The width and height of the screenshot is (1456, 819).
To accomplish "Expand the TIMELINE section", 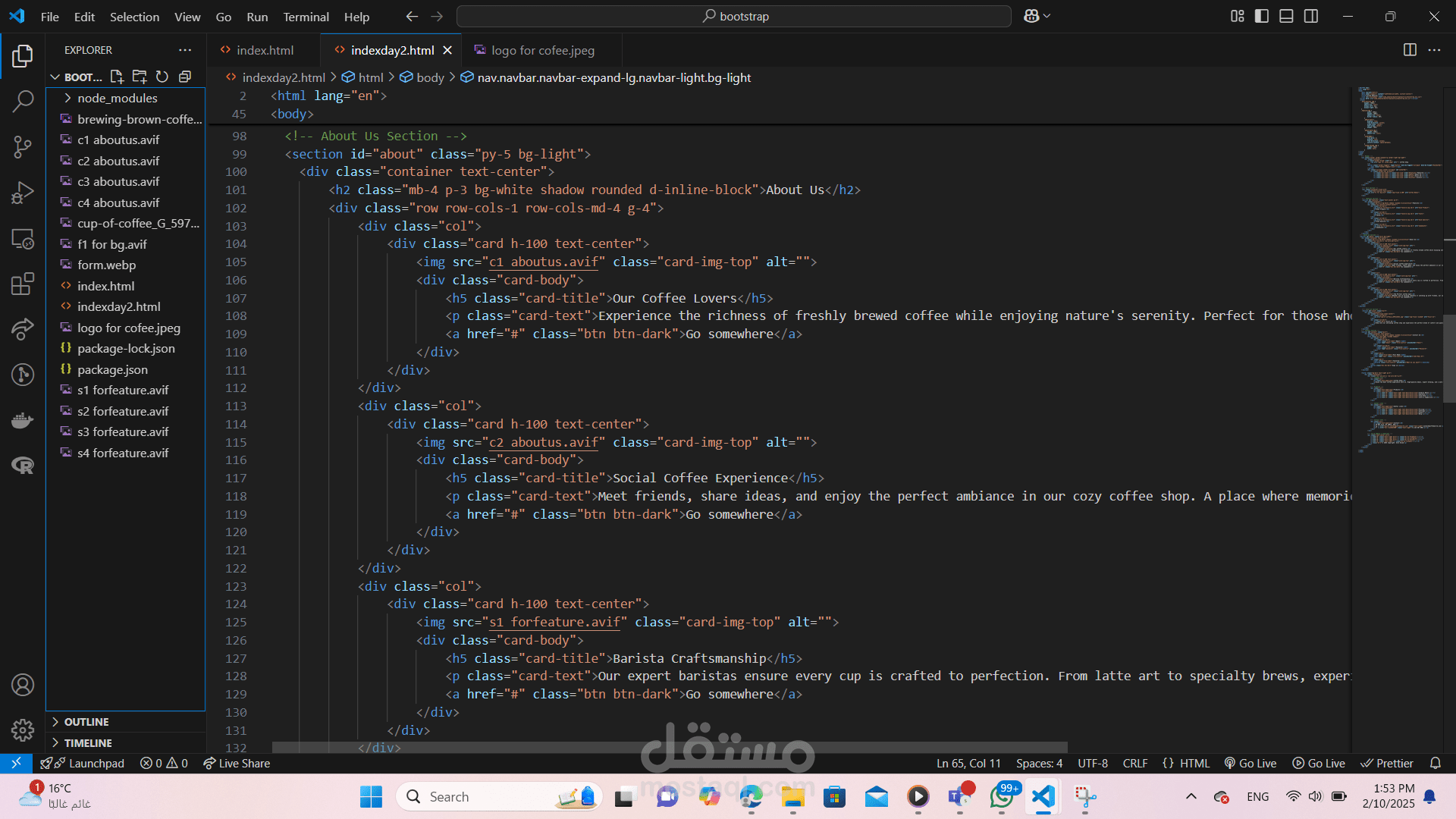I will (x=88, y=743).
